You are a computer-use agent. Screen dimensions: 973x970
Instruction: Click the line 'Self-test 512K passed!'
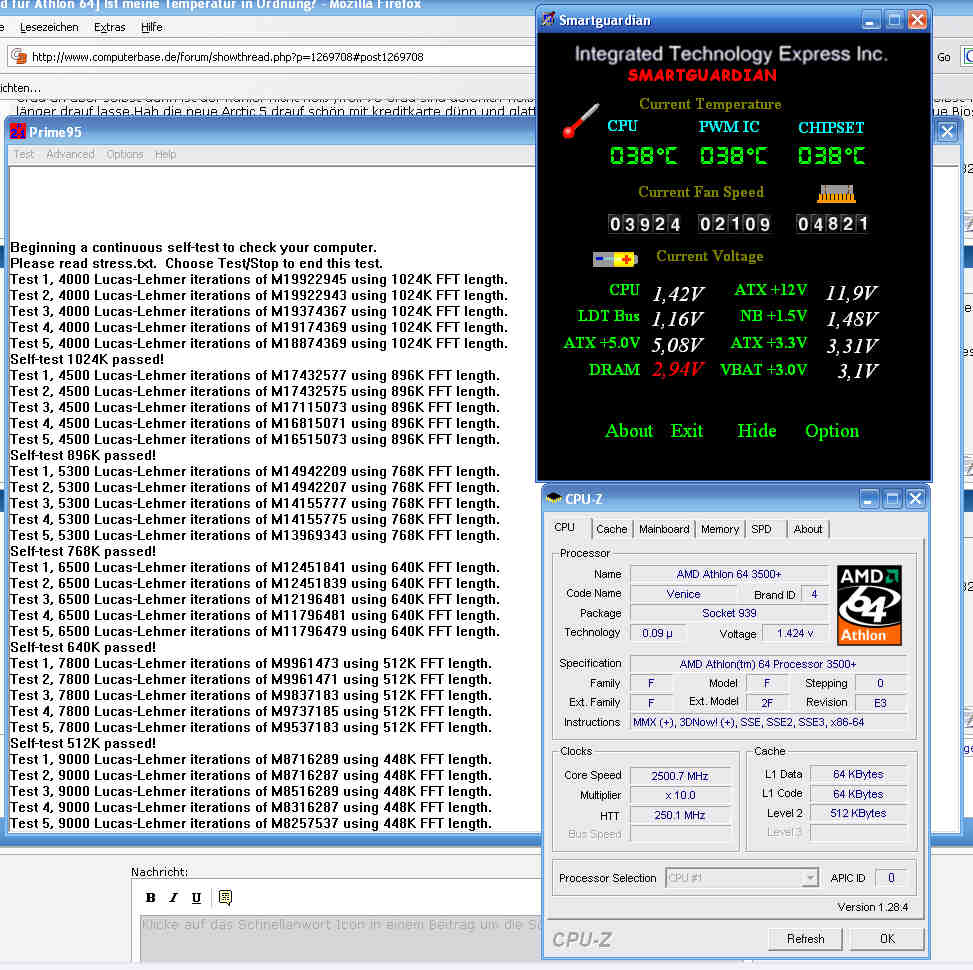[x=83, y=743]
